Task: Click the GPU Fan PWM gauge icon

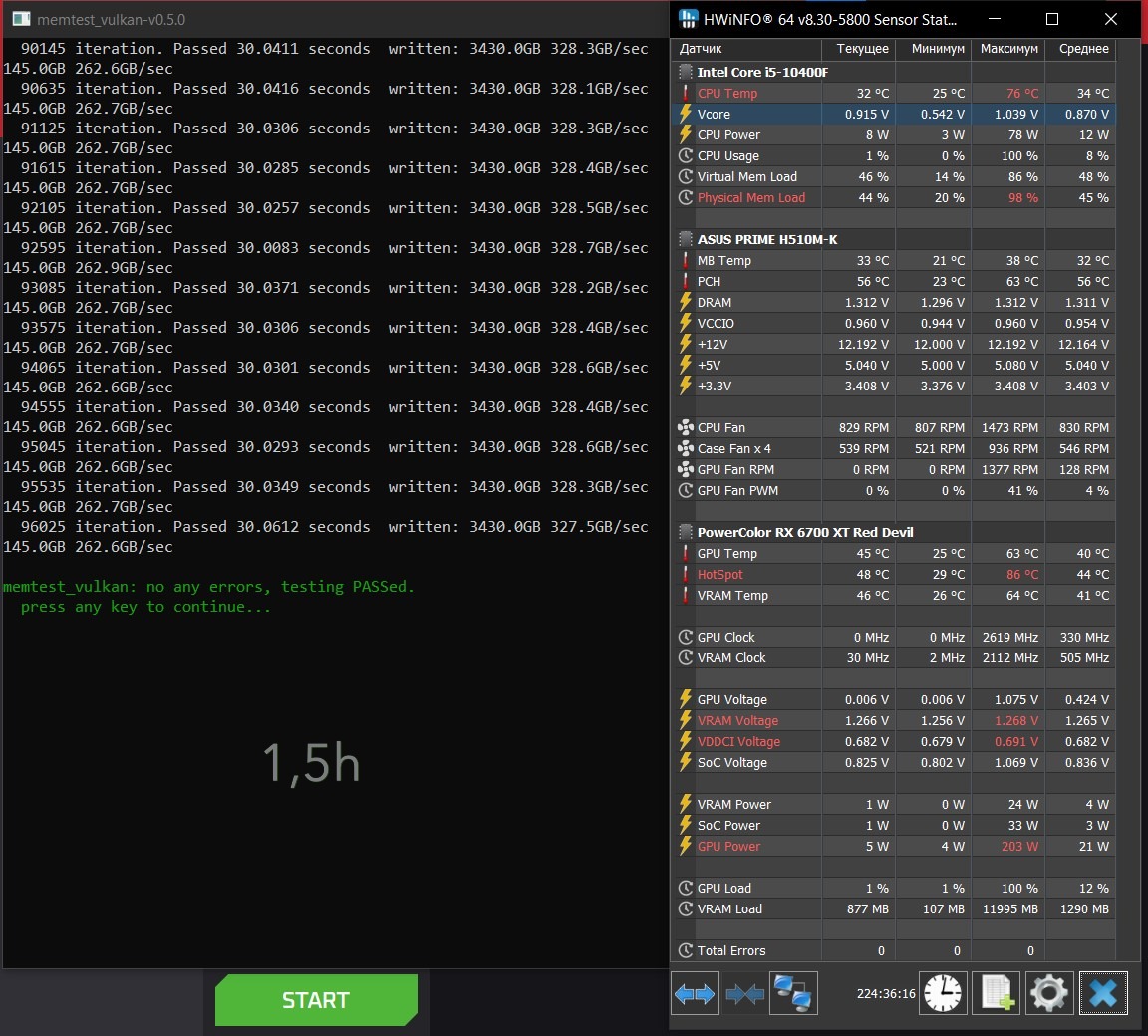Action: coord(686,490)
